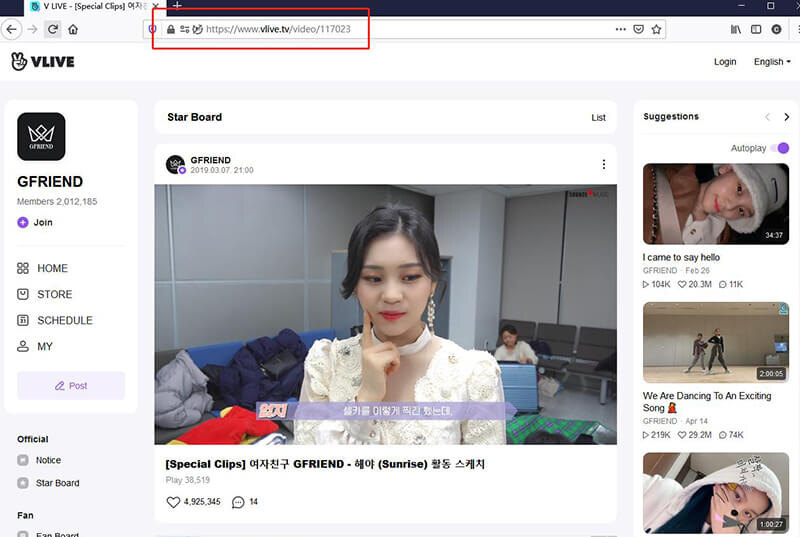
Task: Open a new browser tab
Action: click(x=177, y=6)
